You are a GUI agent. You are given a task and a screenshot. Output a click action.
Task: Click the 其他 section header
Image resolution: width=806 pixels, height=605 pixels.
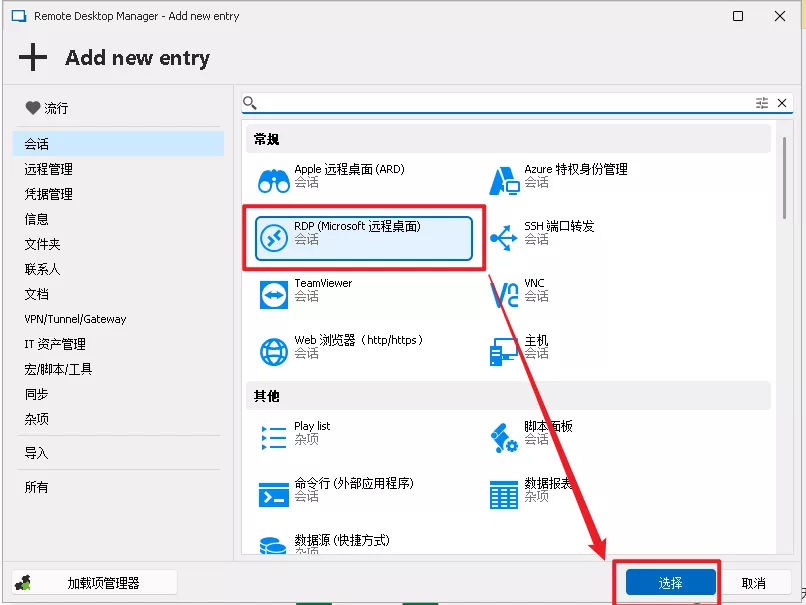coord(508,395)
